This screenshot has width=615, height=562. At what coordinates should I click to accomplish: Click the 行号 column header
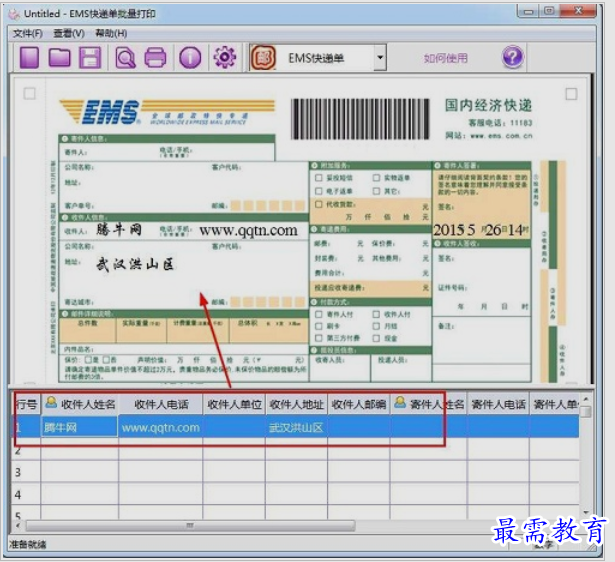pos(26,404)
